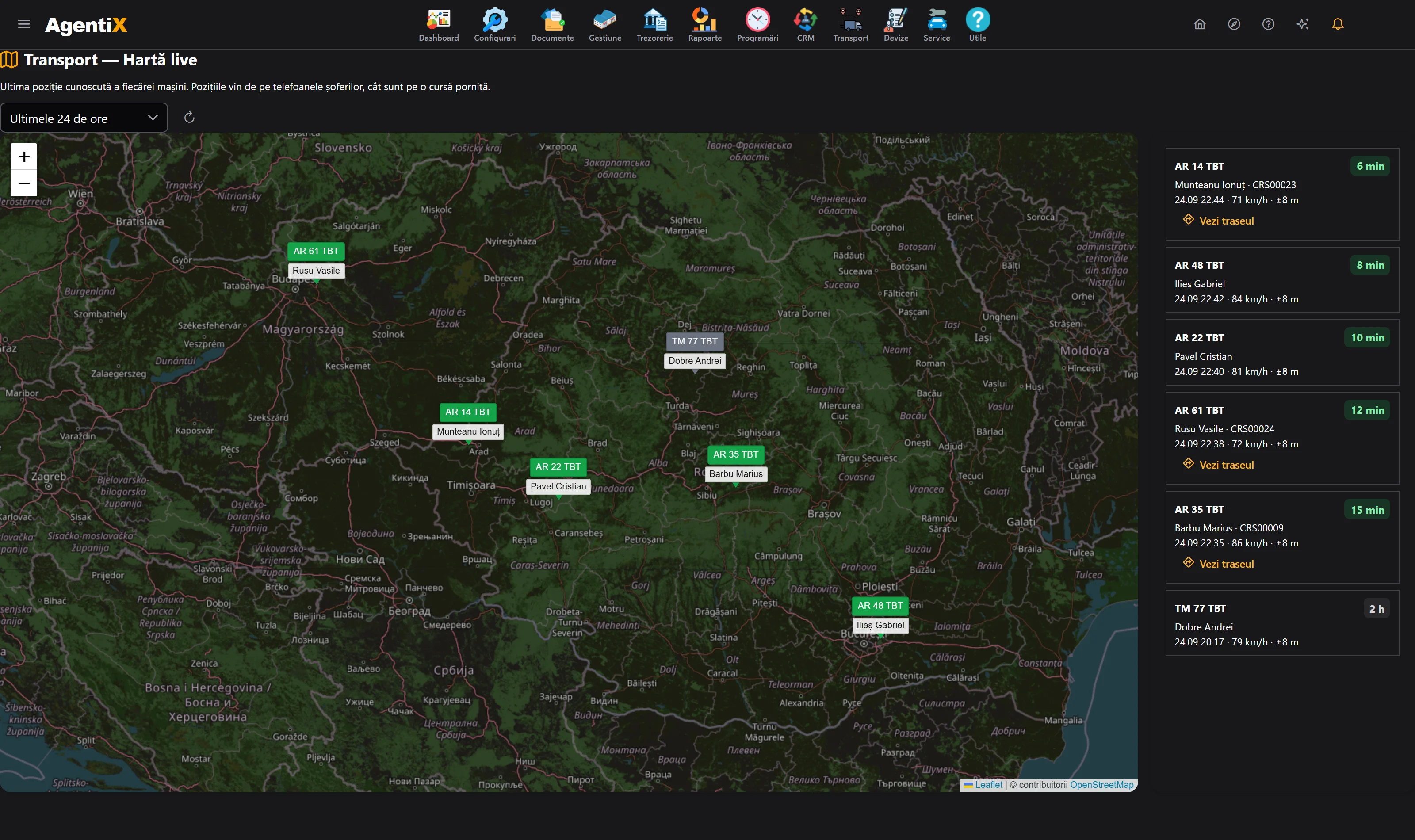The image size is (1415, 840).
Task: Zoom in on the map
Action: click(x=24, y=157)
